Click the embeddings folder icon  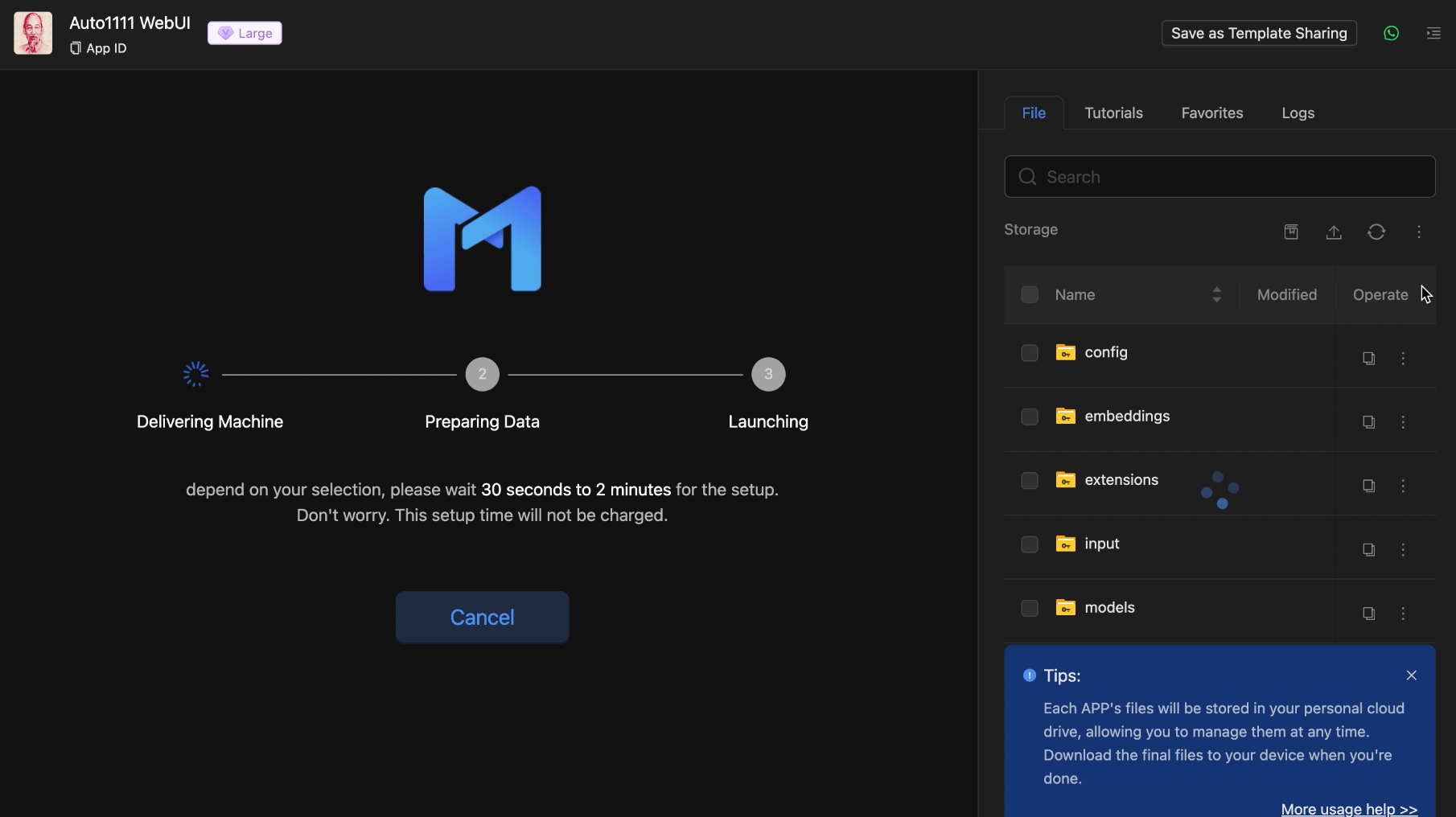point(1066,416)
